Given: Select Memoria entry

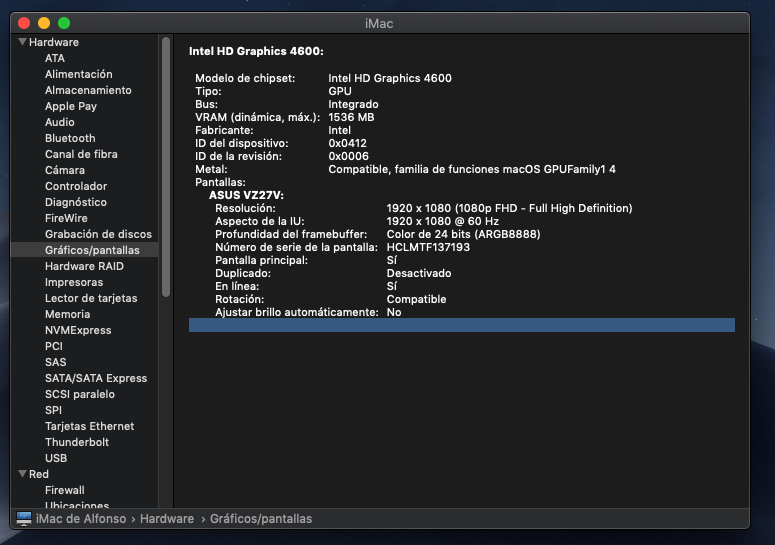Looking at the screenshot, I should point(68,314).
